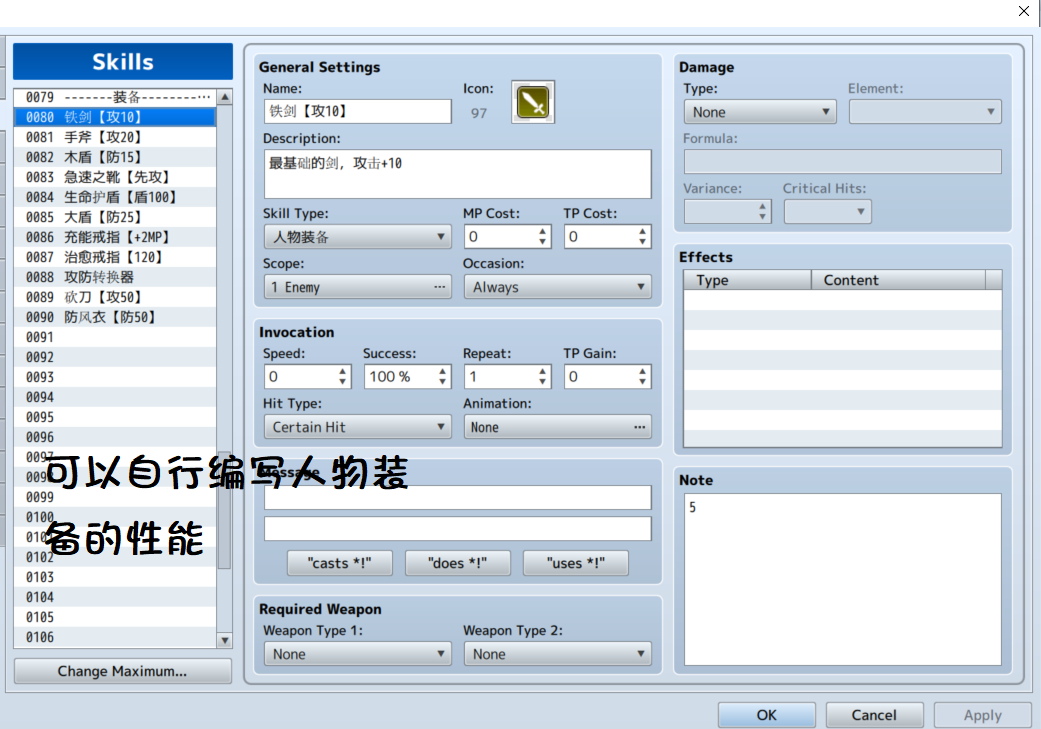The image size is (1041, 729).
Task: Click the grayed-out Apply button
Action: pos(983,715)
